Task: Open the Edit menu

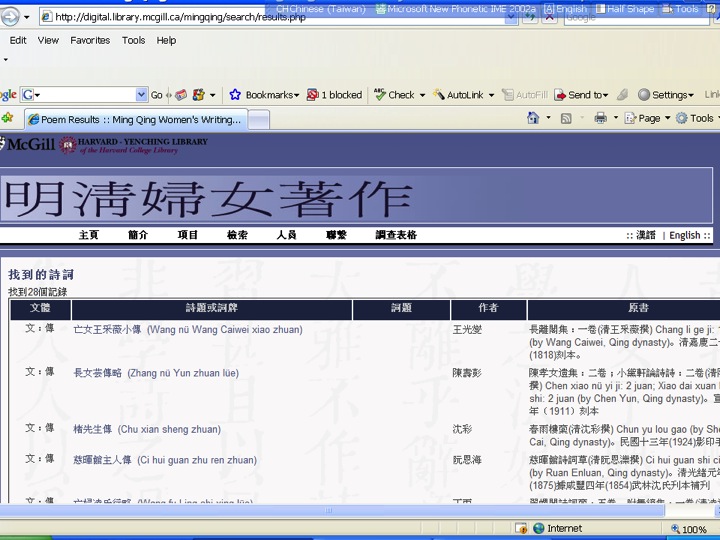Action: (18, 40)
